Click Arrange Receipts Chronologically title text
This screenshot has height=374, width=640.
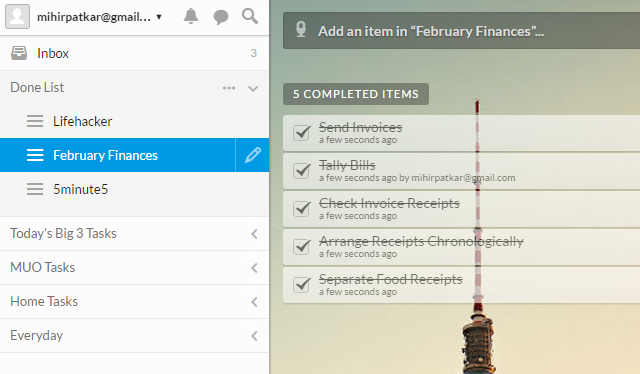tap(421, 241)
